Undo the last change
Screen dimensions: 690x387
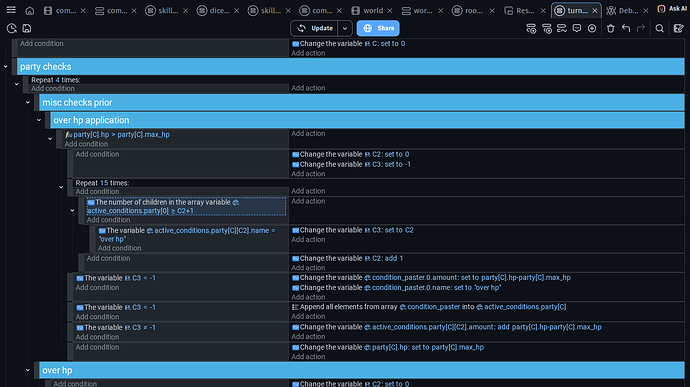coord(626,29)
